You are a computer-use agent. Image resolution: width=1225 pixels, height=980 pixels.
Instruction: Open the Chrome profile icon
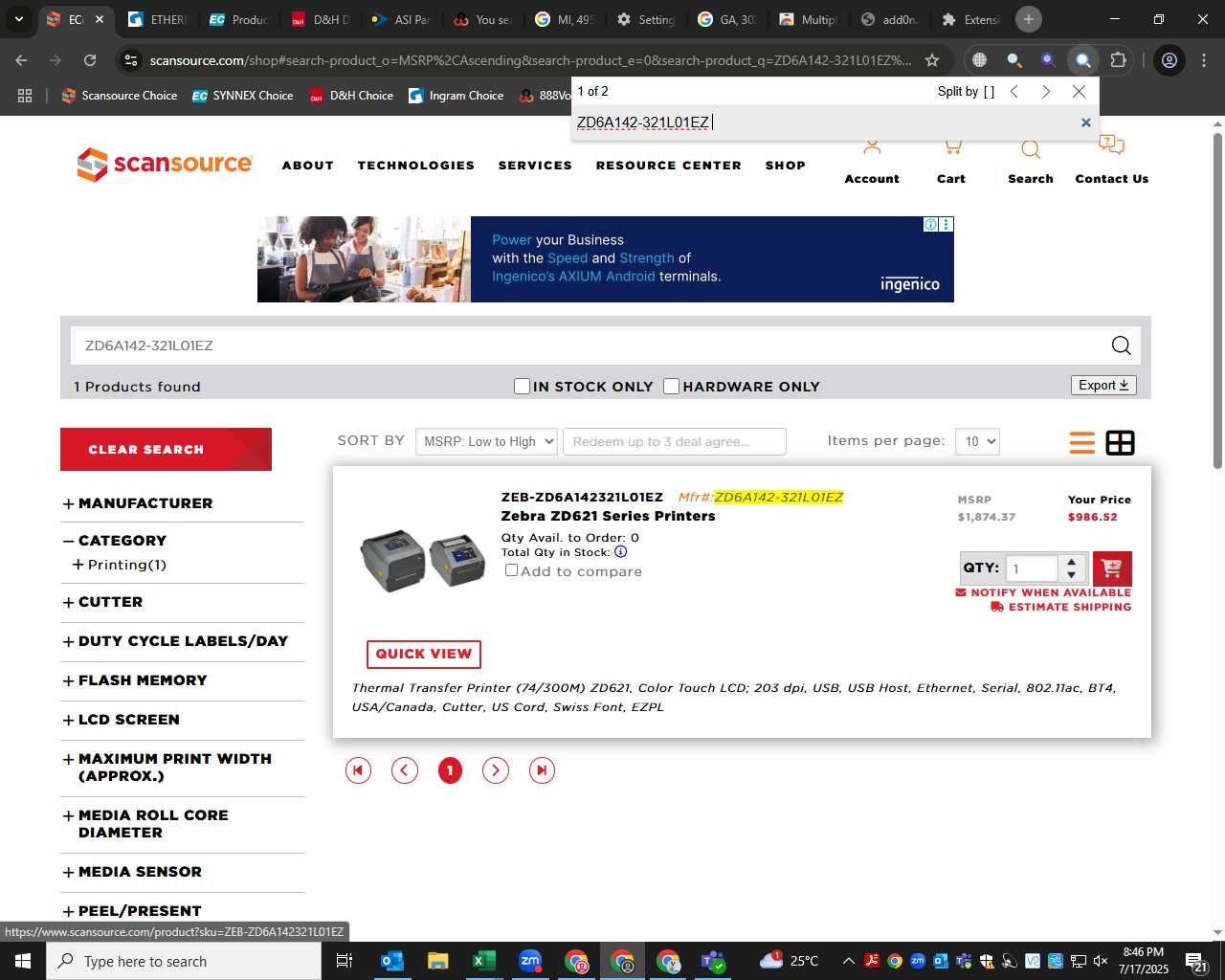[x=1169, y=60]
